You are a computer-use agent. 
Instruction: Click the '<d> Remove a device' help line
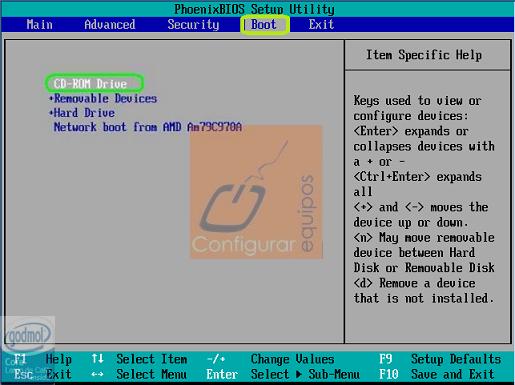point(414,283)
